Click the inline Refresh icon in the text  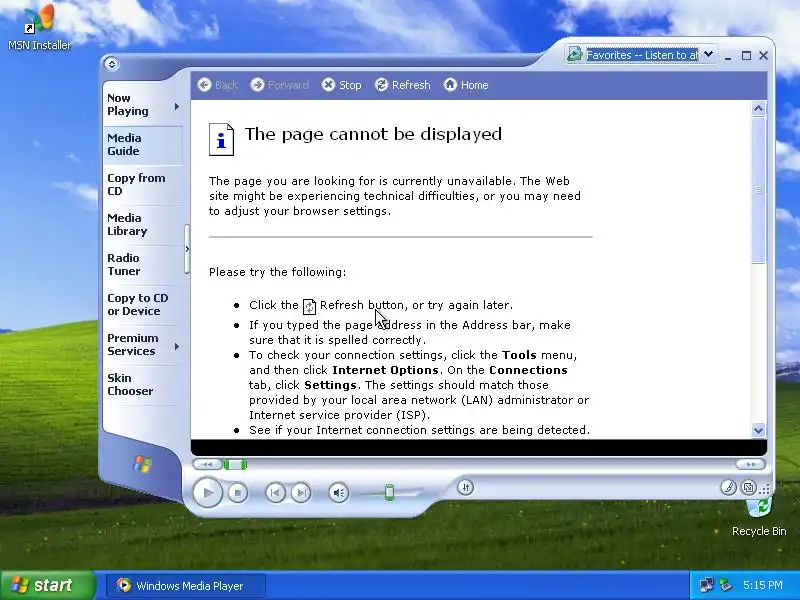coord(309,306)
